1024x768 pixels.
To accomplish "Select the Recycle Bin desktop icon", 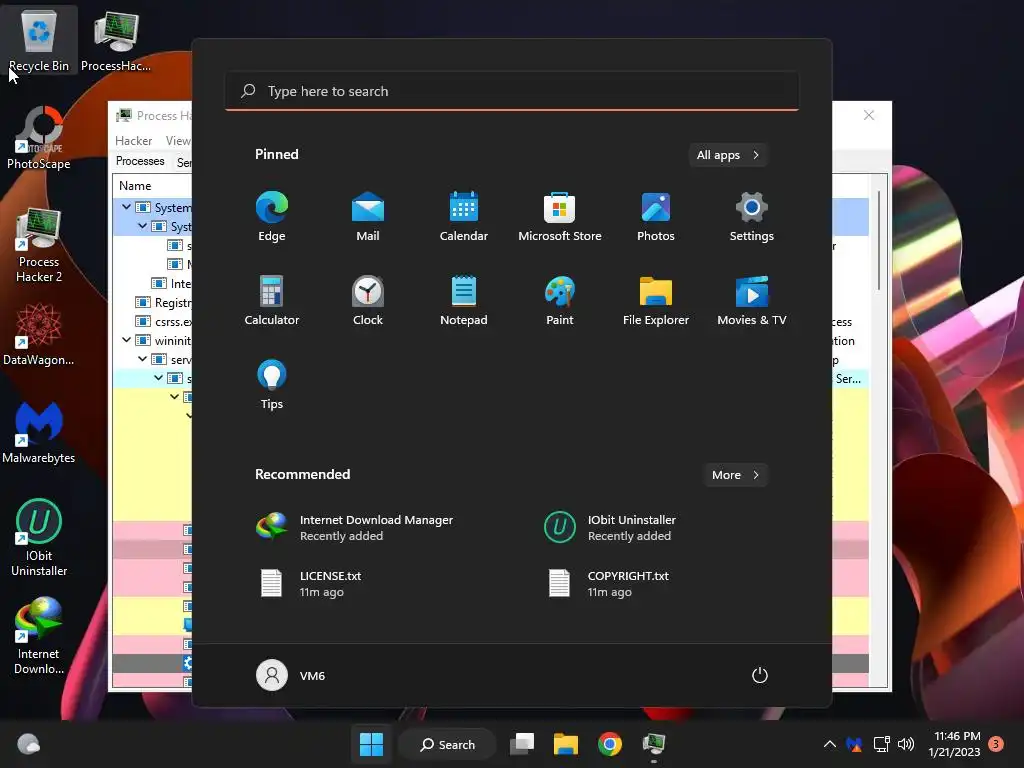I will click(39, 40).
